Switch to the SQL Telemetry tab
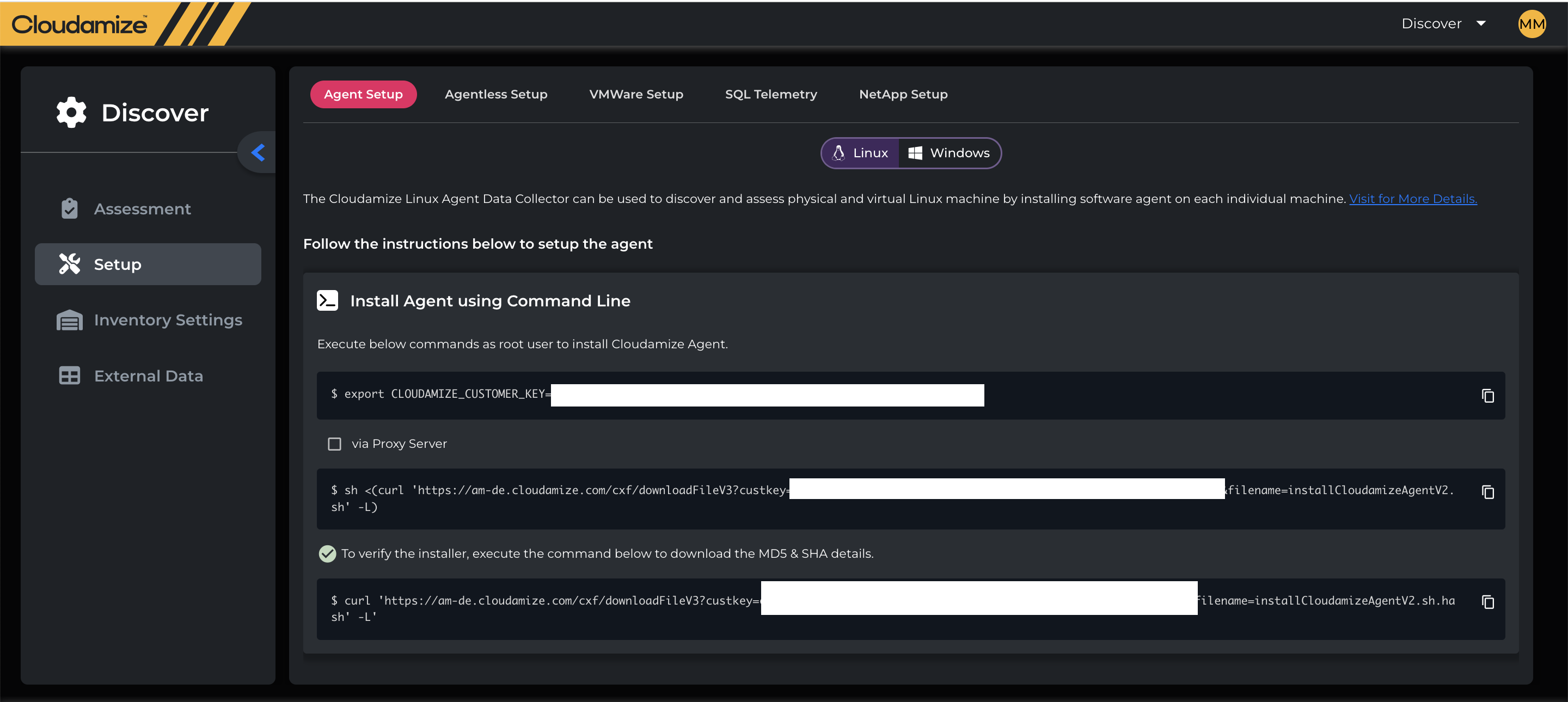Viewport: 1568px width, 702px height. pyautogui.click(x=770, y=94)
